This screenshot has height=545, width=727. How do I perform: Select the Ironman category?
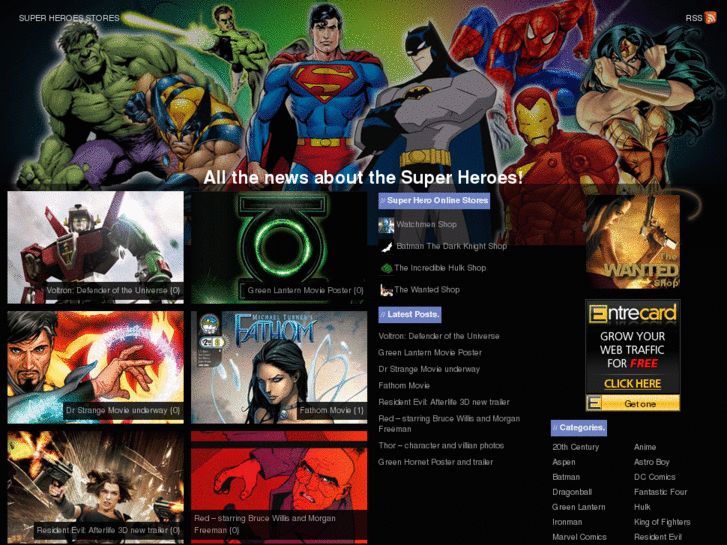pyautogui.click(x=567, y=522)
